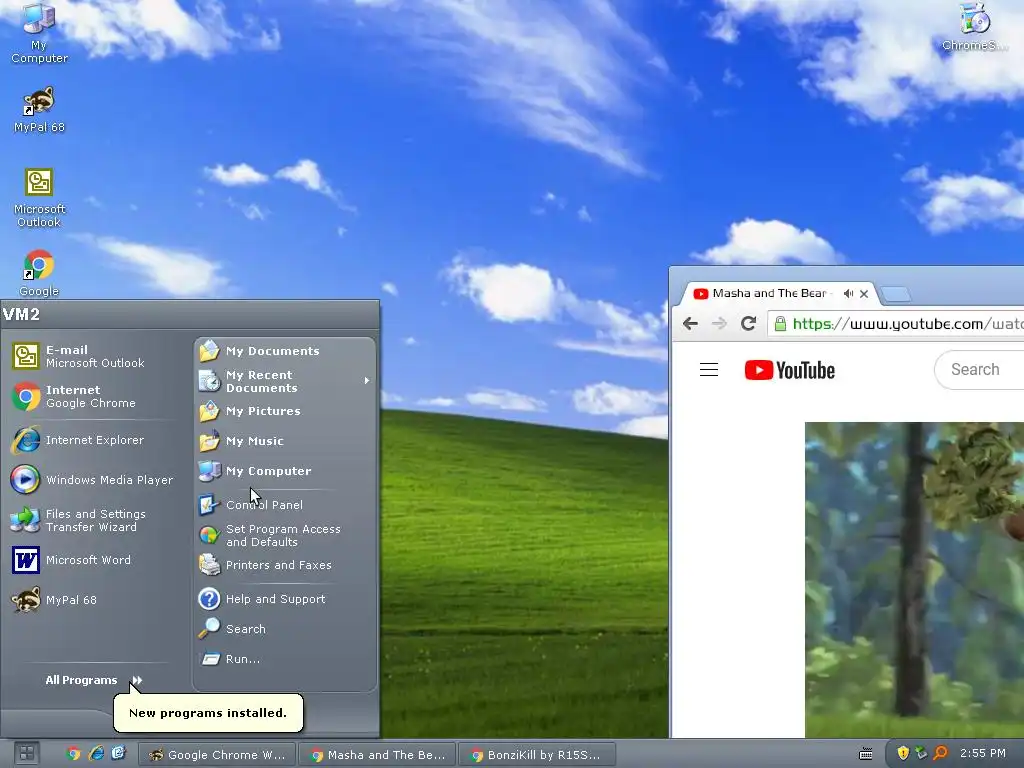Click the YouTube video player
The image size is (1024, 768).
point(914,580)
